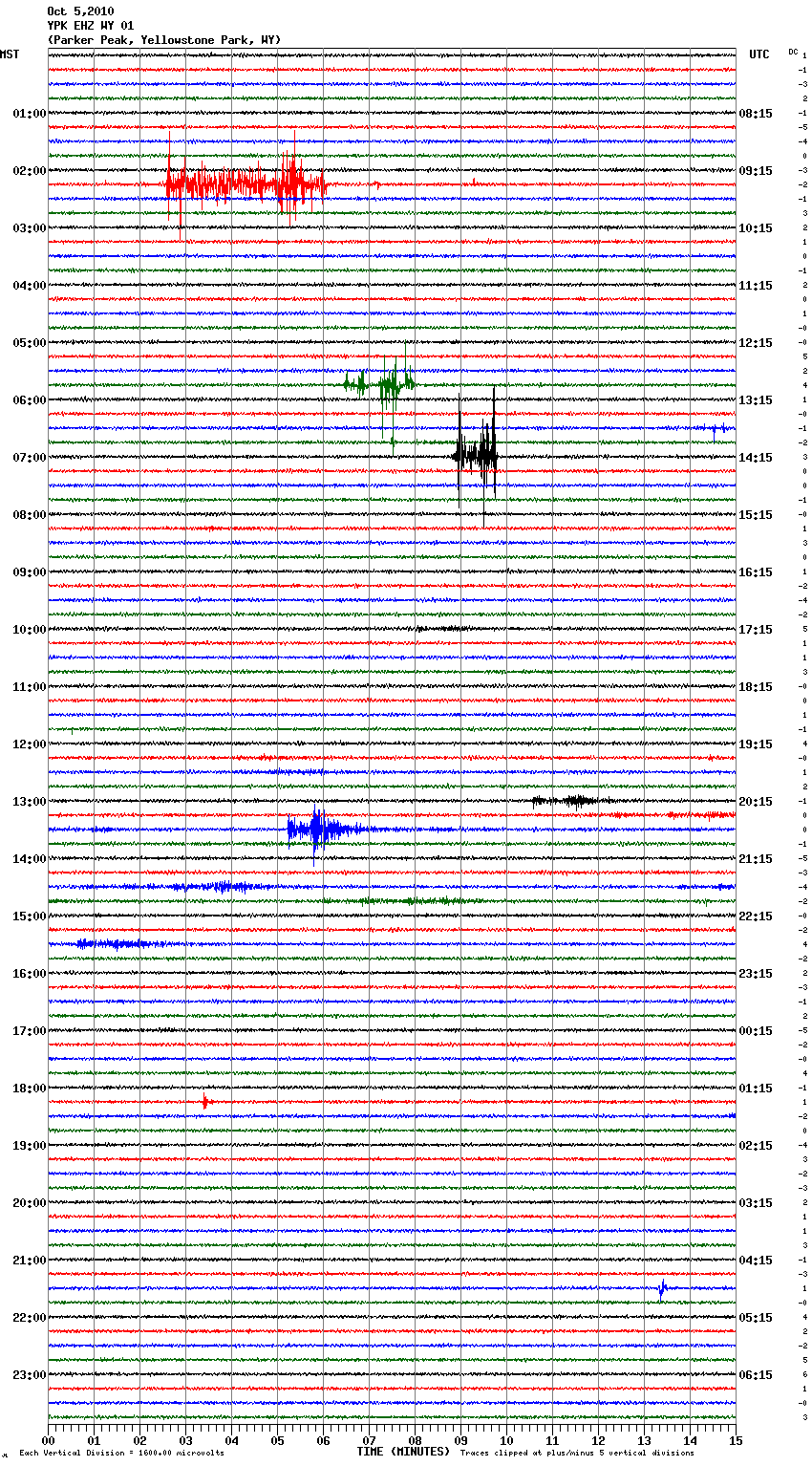Select the station code "YPK EHZ WY 01"
812x1466 pixels.
91,26
